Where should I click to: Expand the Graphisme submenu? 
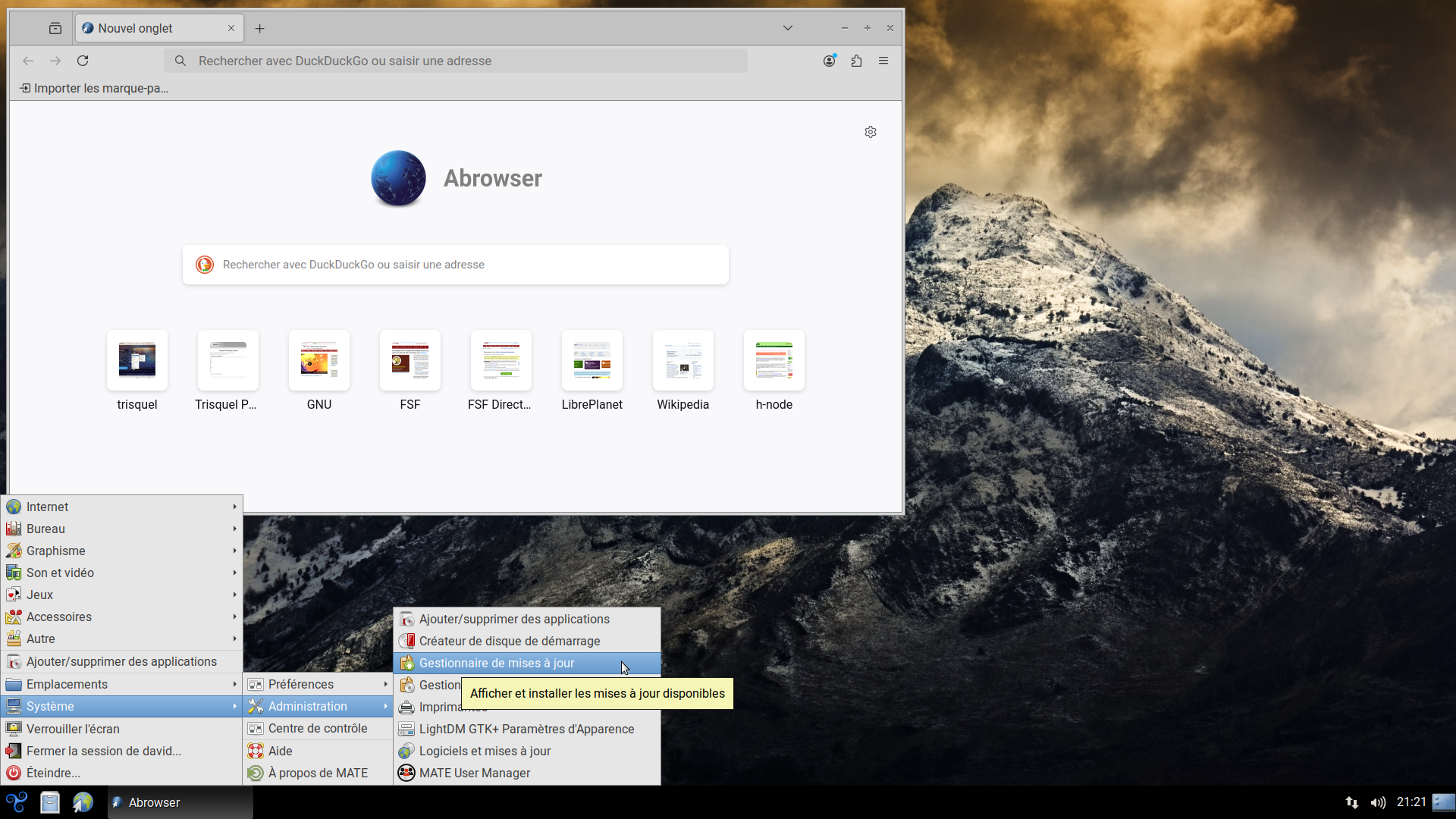(x=121, y=550)
